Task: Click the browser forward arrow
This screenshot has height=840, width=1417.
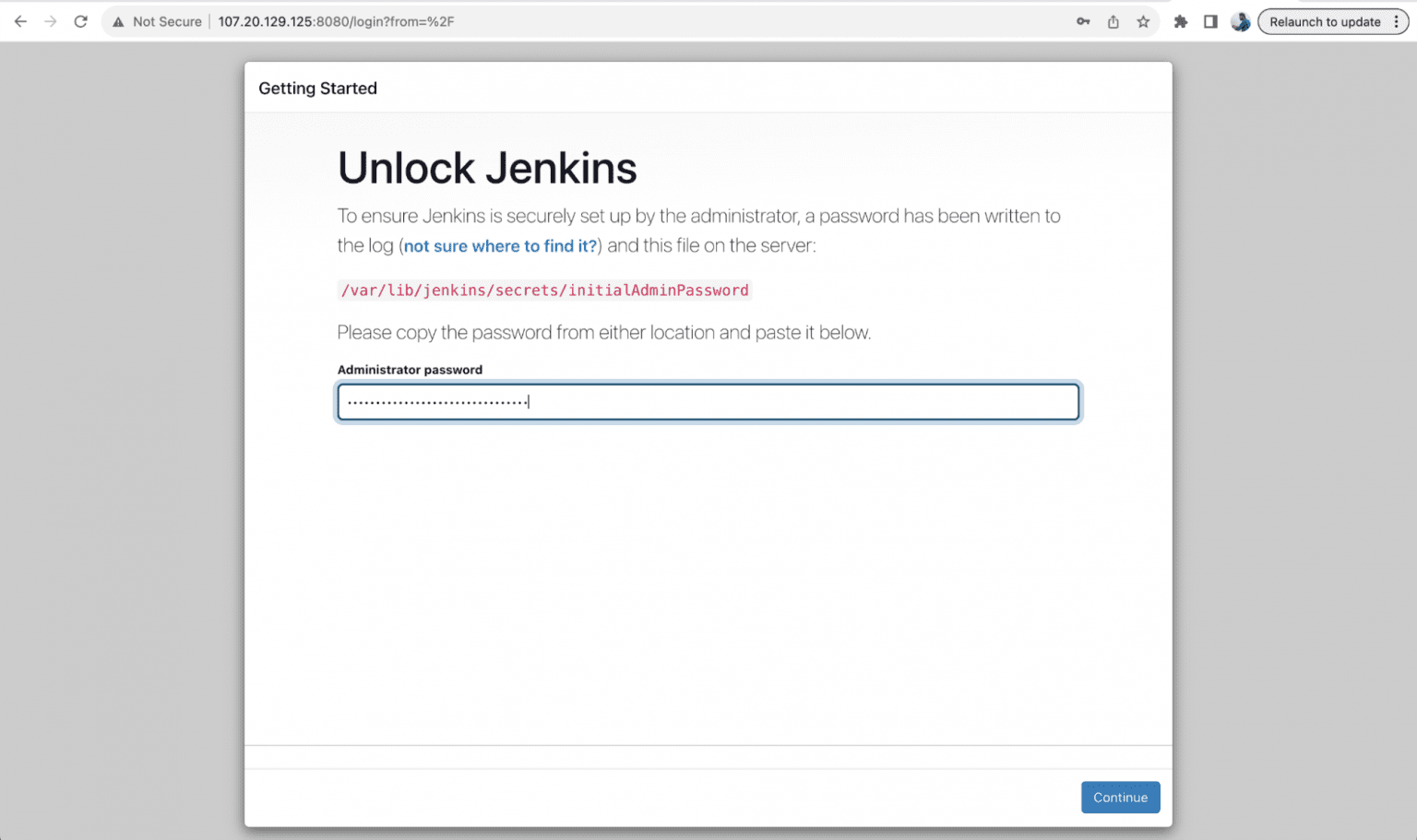Action: pyautogui.click(x=51, y=21)
